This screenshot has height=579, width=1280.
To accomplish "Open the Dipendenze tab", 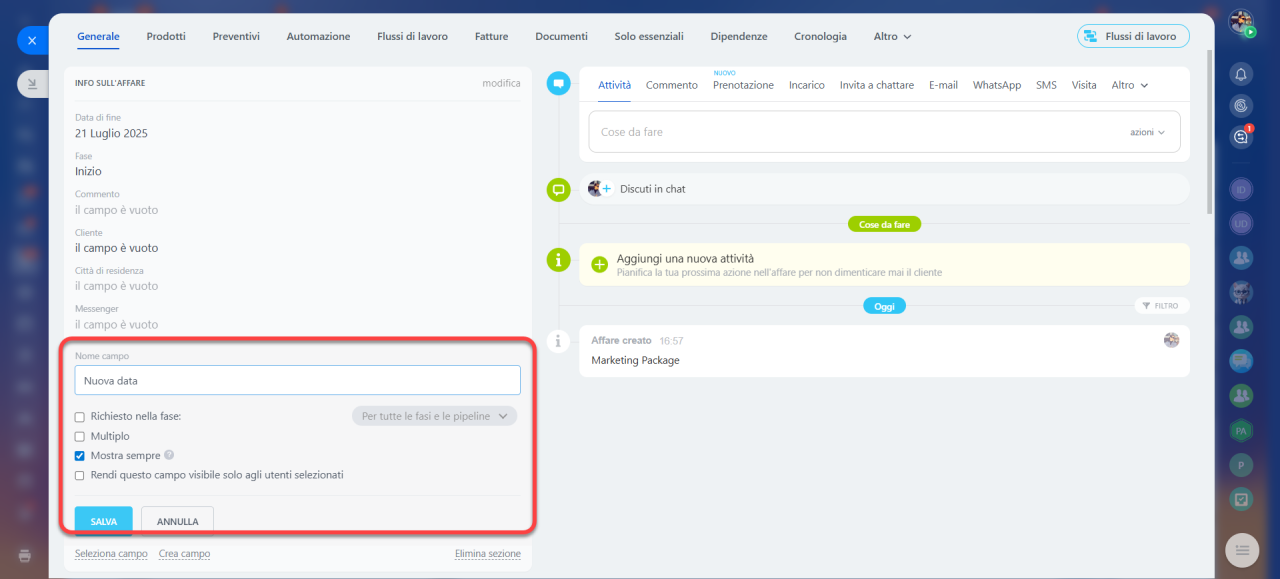I will [739, 36].
